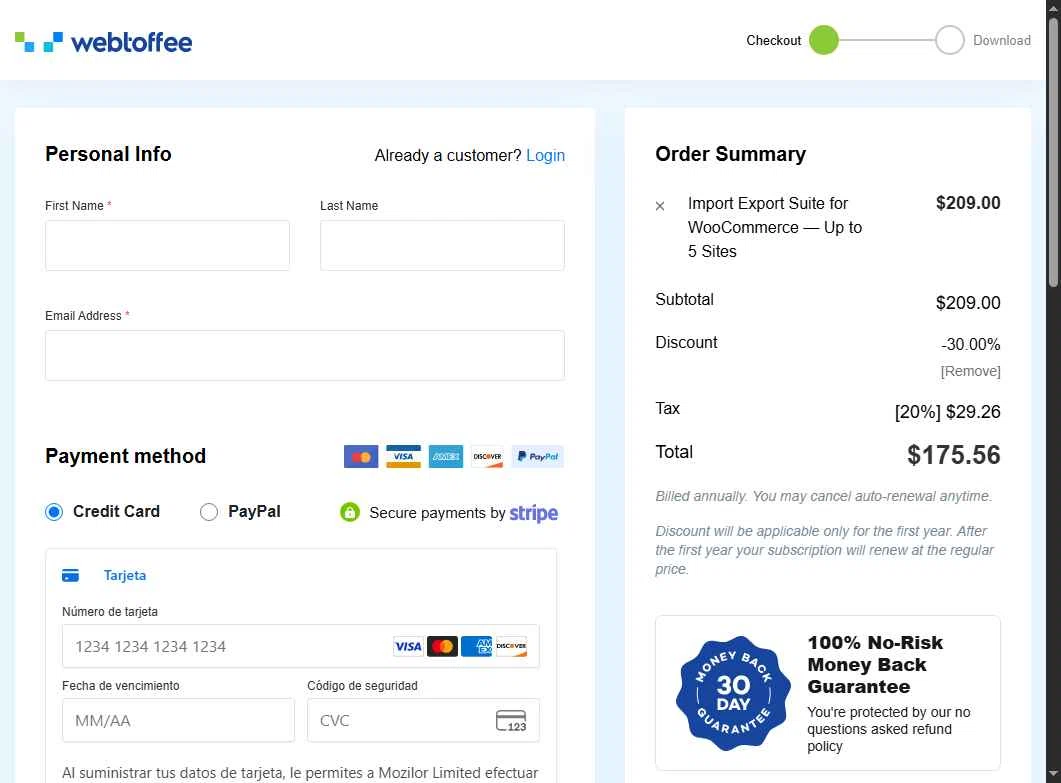This screenshot has width=1061, height=783.
Task: Select the PayPal payment option
Action: pos(208,512)
